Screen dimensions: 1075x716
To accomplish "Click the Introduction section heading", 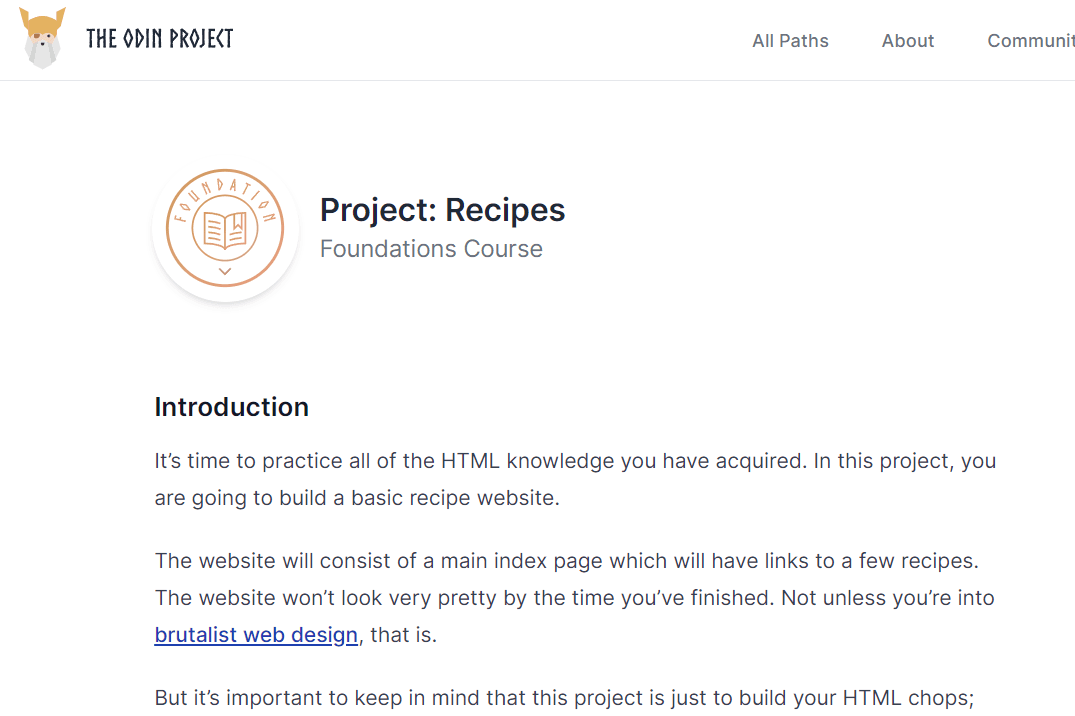I will coord(231,407).
